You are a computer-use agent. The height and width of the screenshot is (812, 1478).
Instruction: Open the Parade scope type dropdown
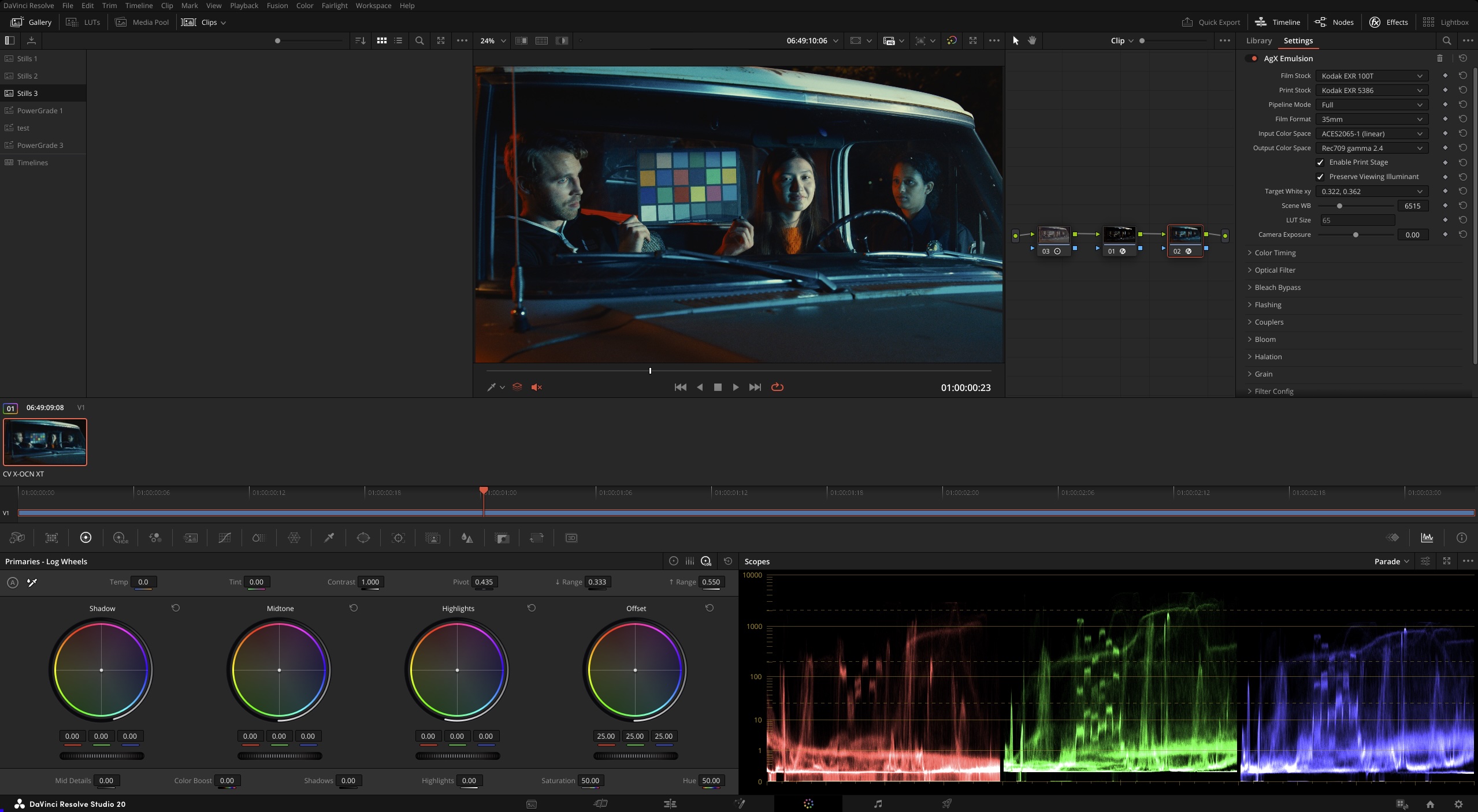coord(1391,561)
